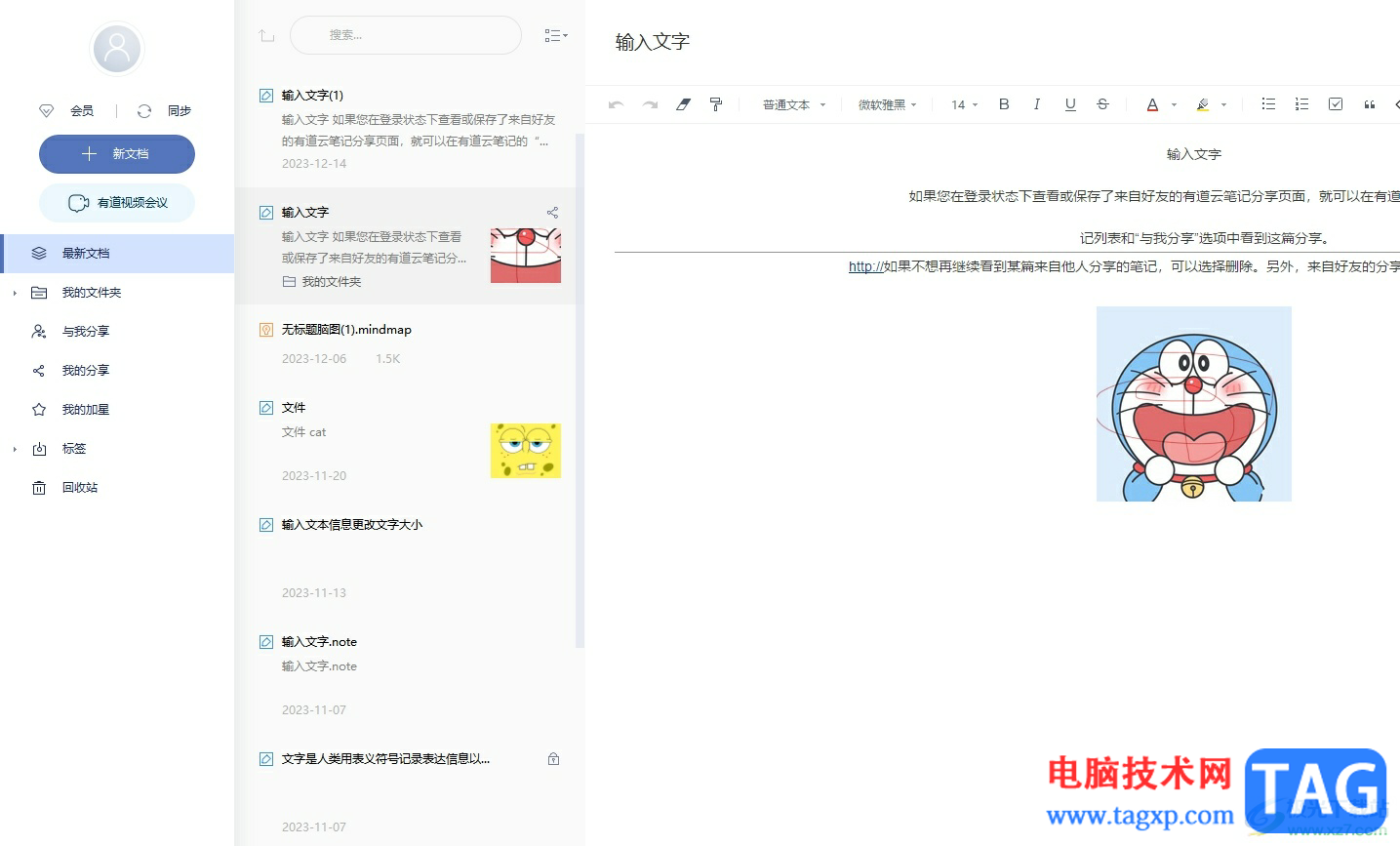
Task: Toggle bold formatting
Action: pyautogui.click(x=1004, y=104)
